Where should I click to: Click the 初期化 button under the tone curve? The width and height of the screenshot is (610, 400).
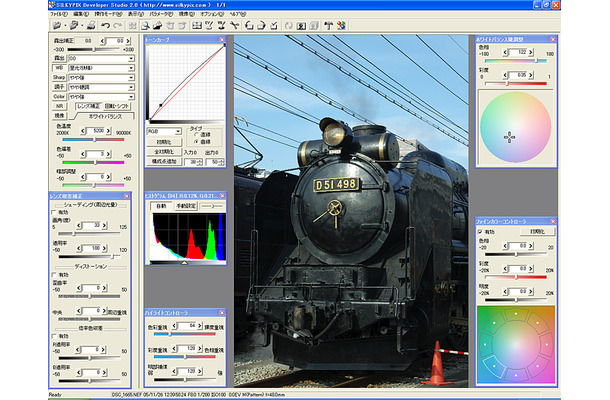pyautogui.click(x=164, y=142)
